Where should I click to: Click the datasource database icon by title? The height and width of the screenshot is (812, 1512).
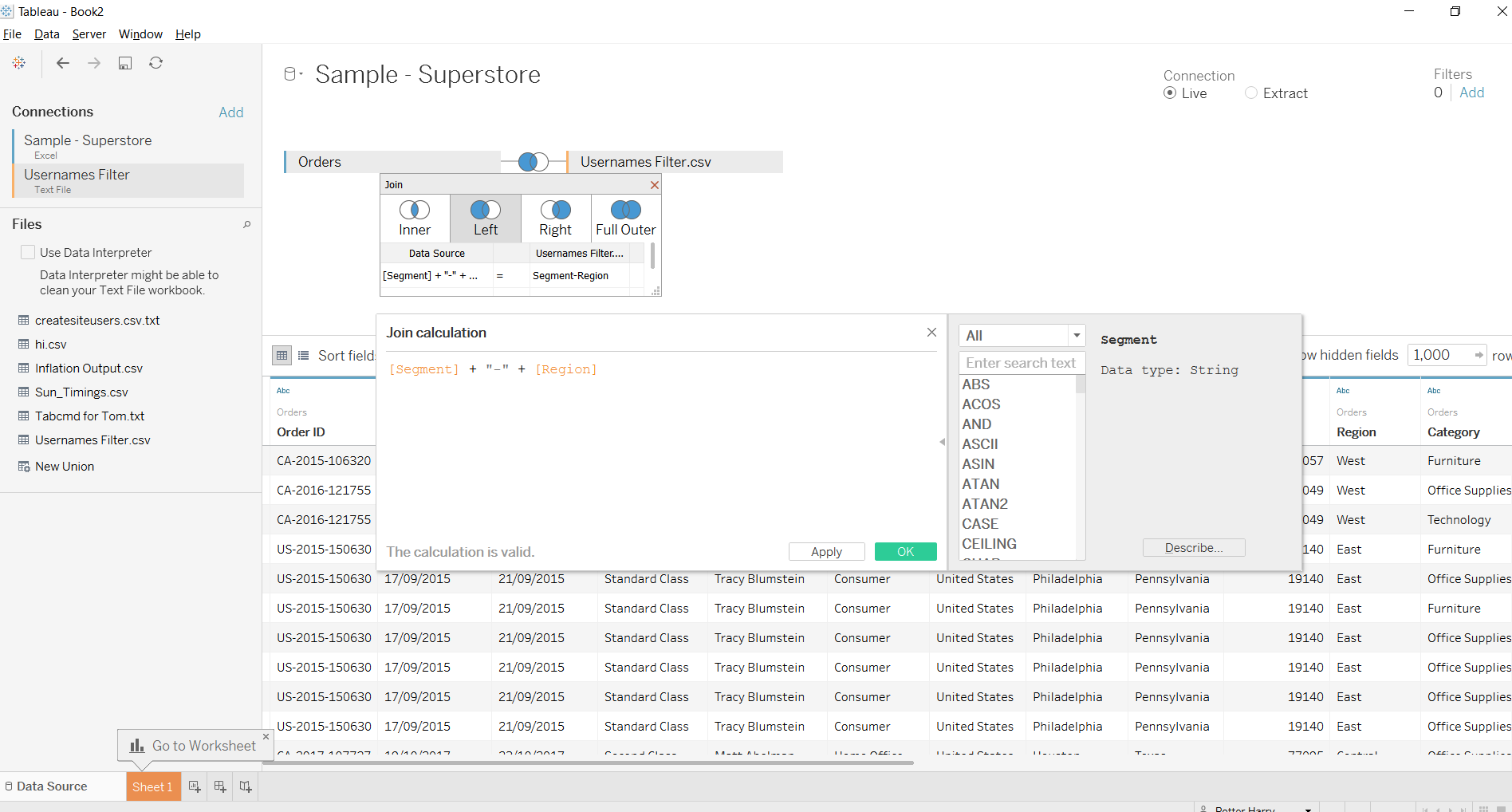(290, 74)
